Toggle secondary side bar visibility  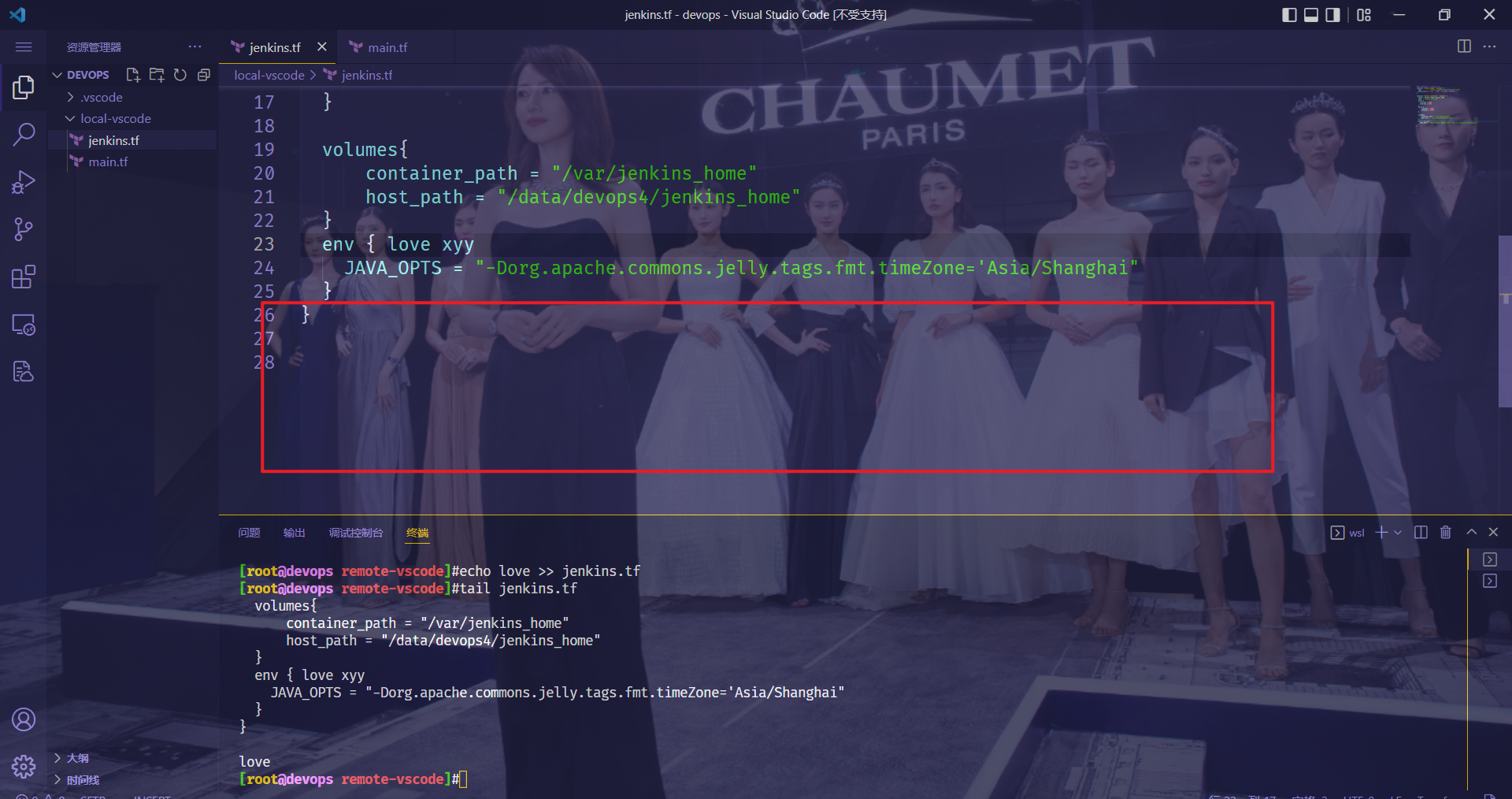pos(1332,15)
